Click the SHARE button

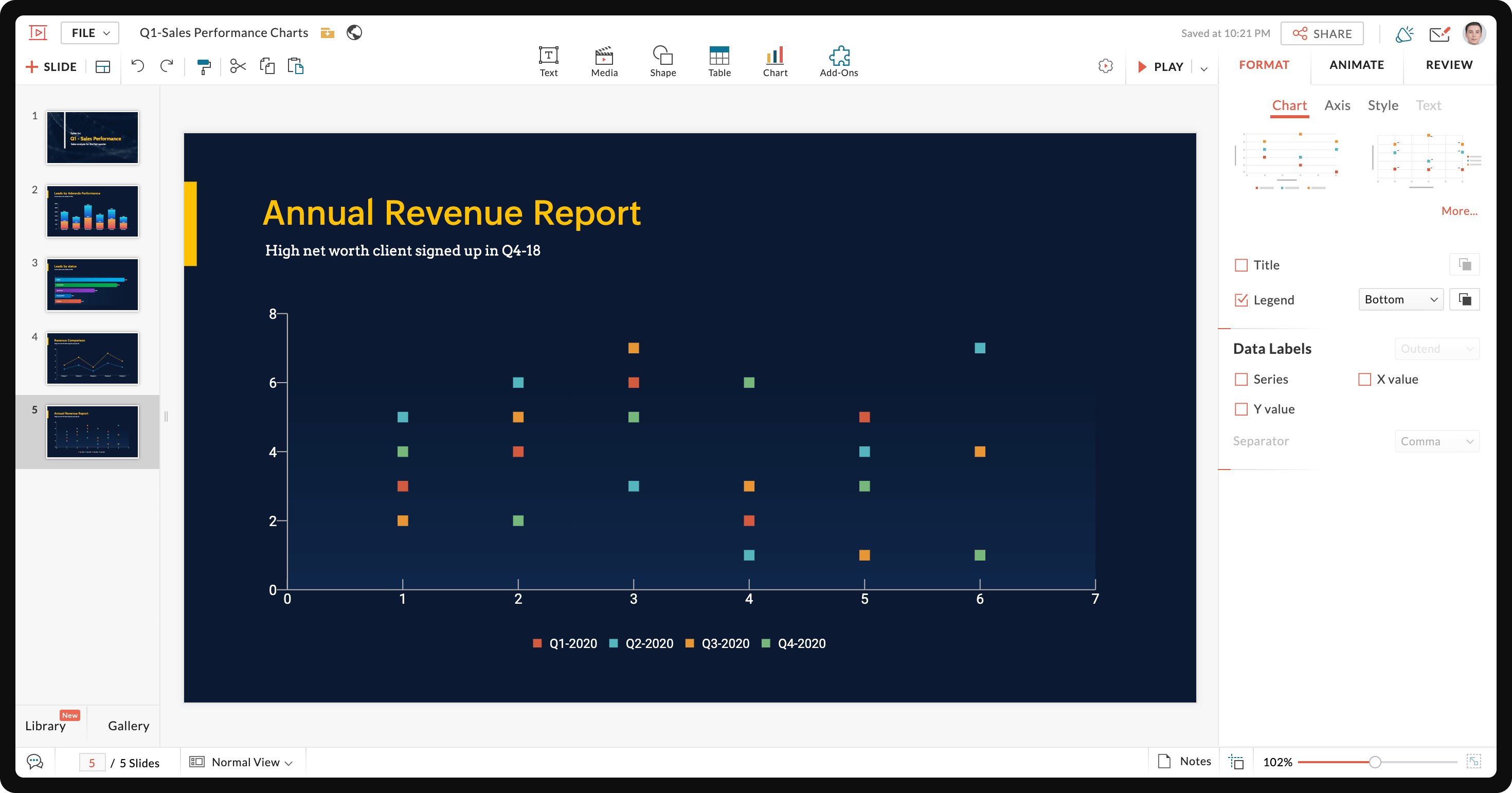pyautogui.click(x=1322, y=33)
